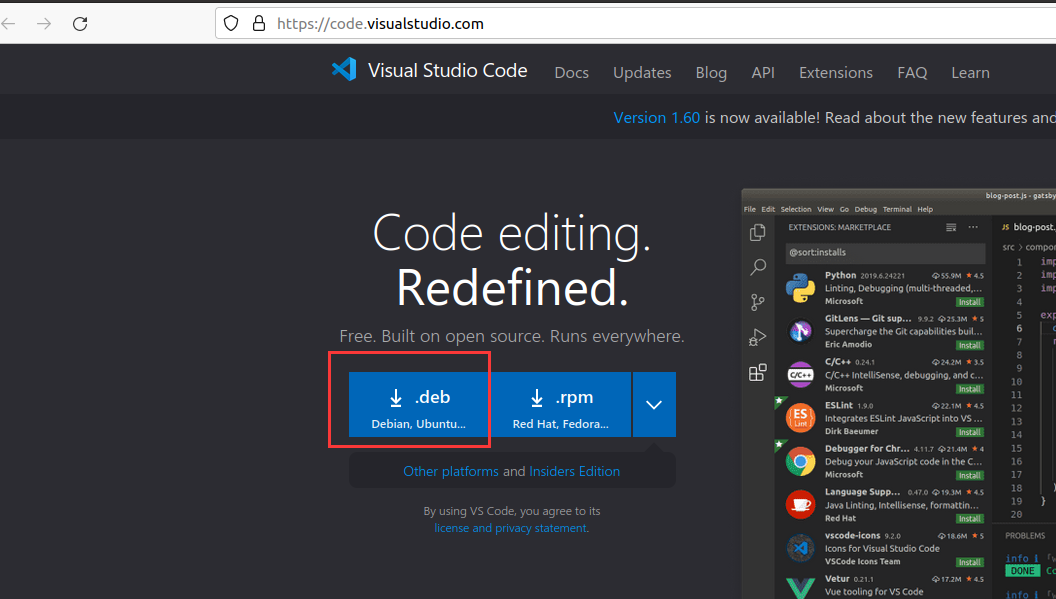Image resolution: width=1056 pixels, height=599 pixels.
Task: Open Edit menu in editor preview
Action: [x=768, y=210]
